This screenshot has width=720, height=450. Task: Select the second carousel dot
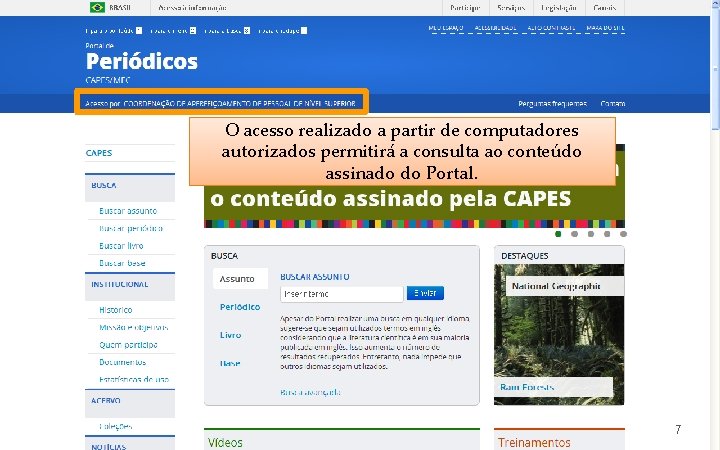coord(574,234)
